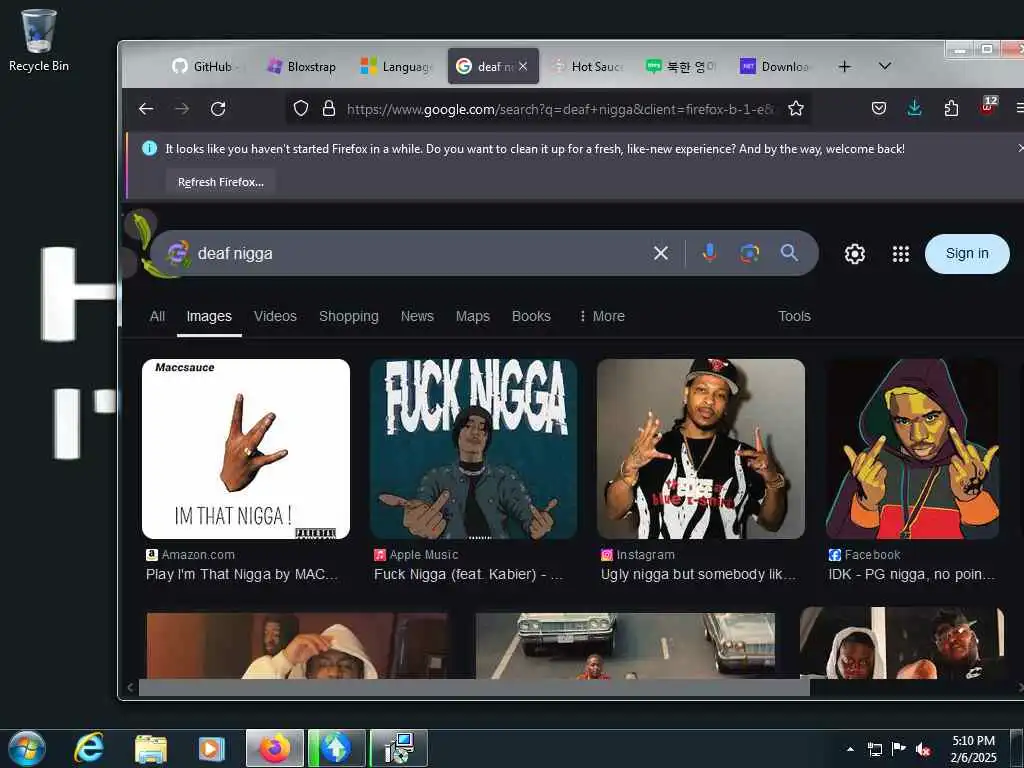This screenshot has height=768, width=1024.
Task: Start voice search with the microphone icon
Action: pos(709,253)
